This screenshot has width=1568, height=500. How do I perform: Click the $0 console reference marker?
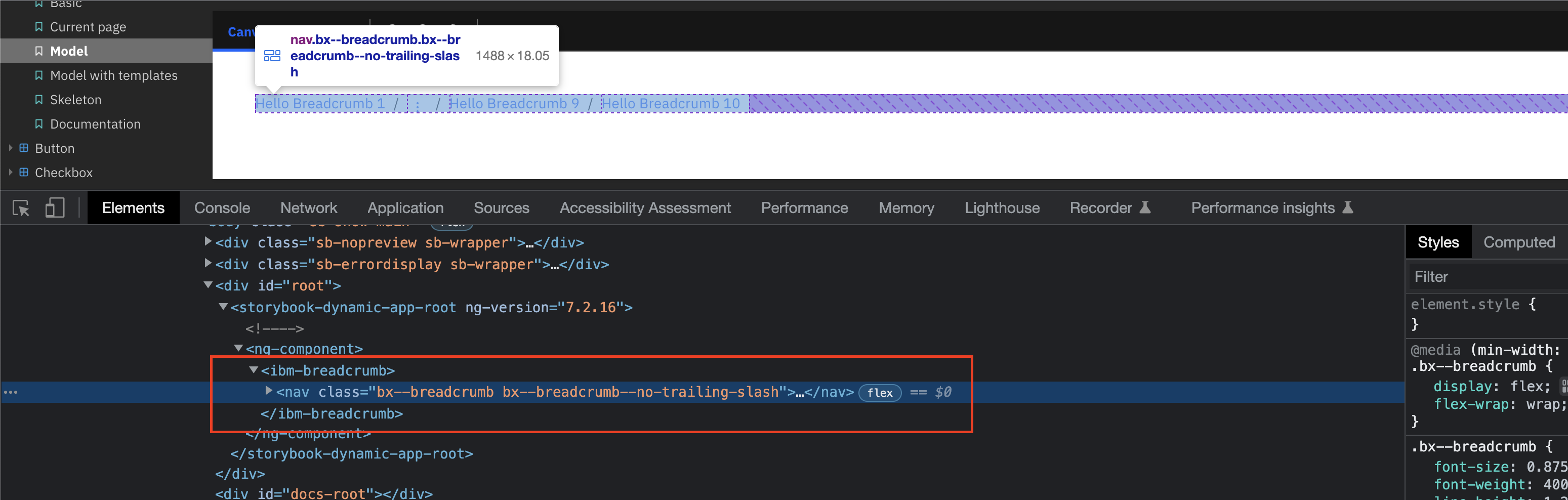(943, 392)
